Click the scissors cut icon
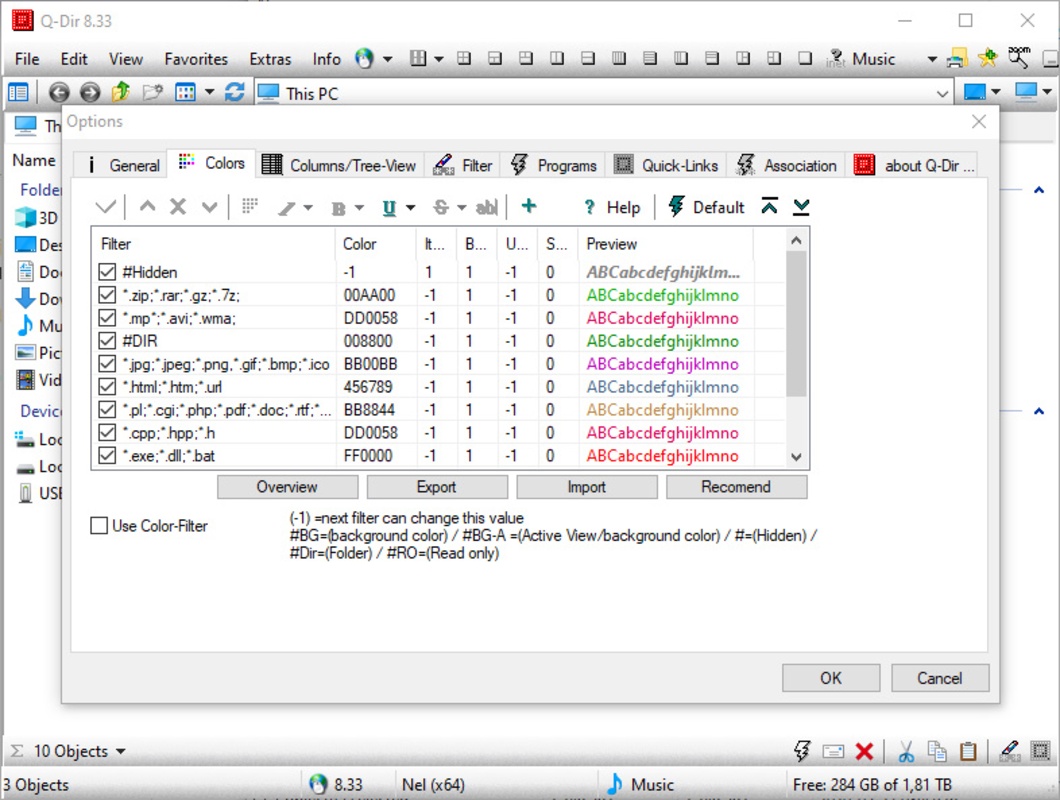 click(x=906, y=752)
